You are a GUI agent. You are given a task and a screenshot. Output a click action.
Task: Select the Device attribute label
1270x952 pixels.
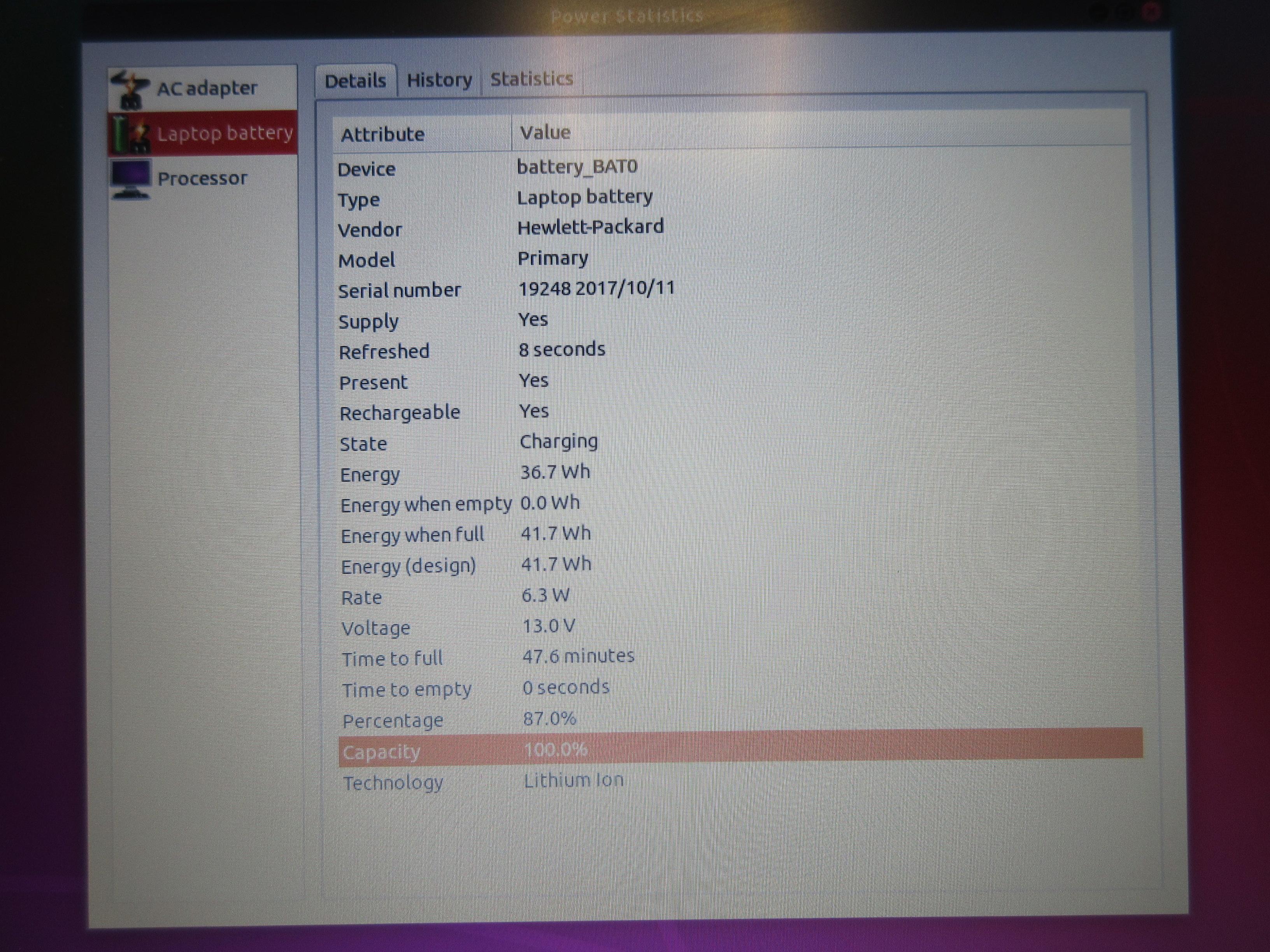click(x=366, y=169)
